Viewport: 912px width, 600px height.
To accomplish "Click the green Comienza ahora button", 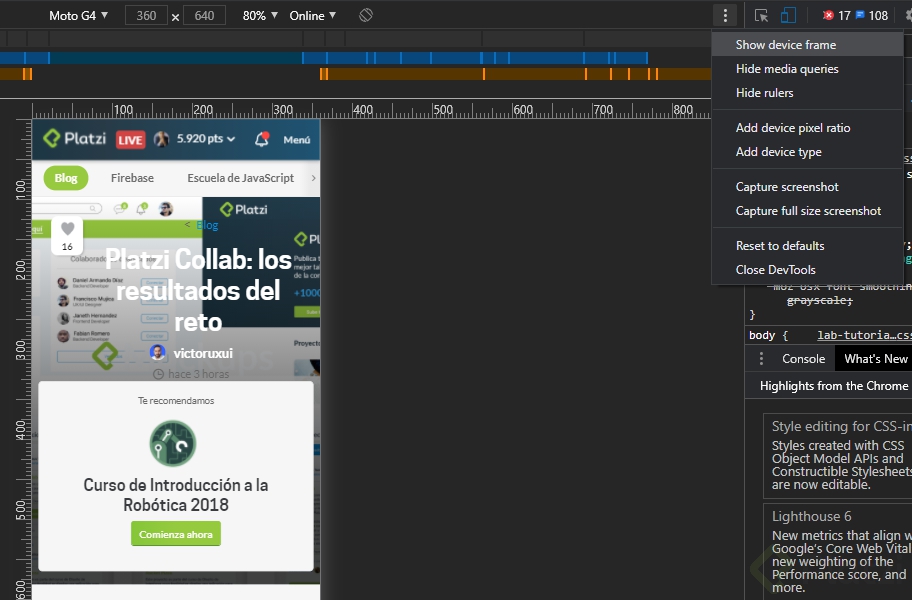I will [x=176, y=534].
